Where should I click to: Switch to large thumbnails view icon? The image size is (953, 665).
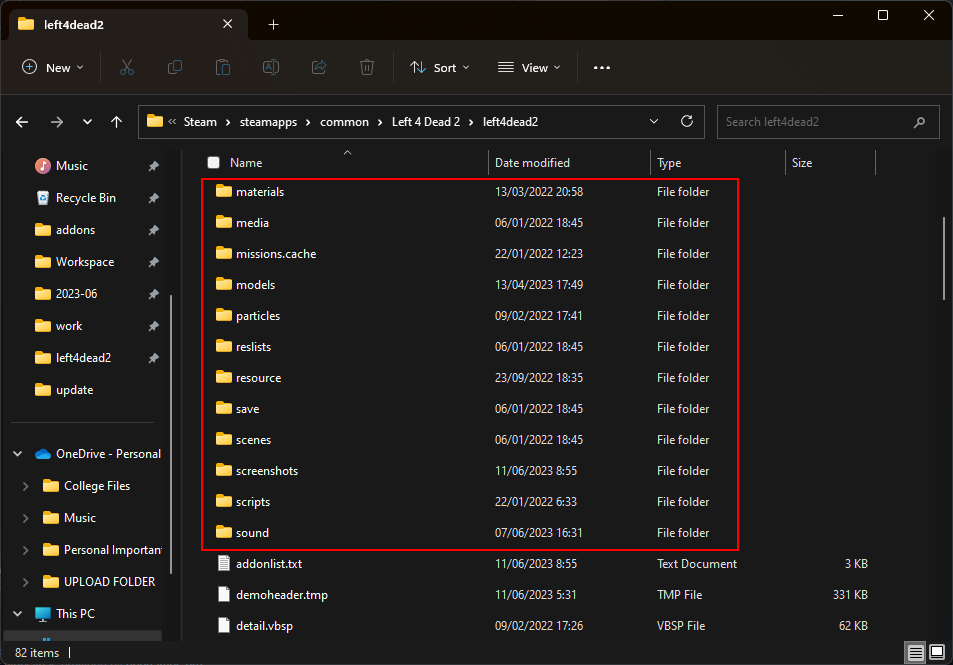937,652
